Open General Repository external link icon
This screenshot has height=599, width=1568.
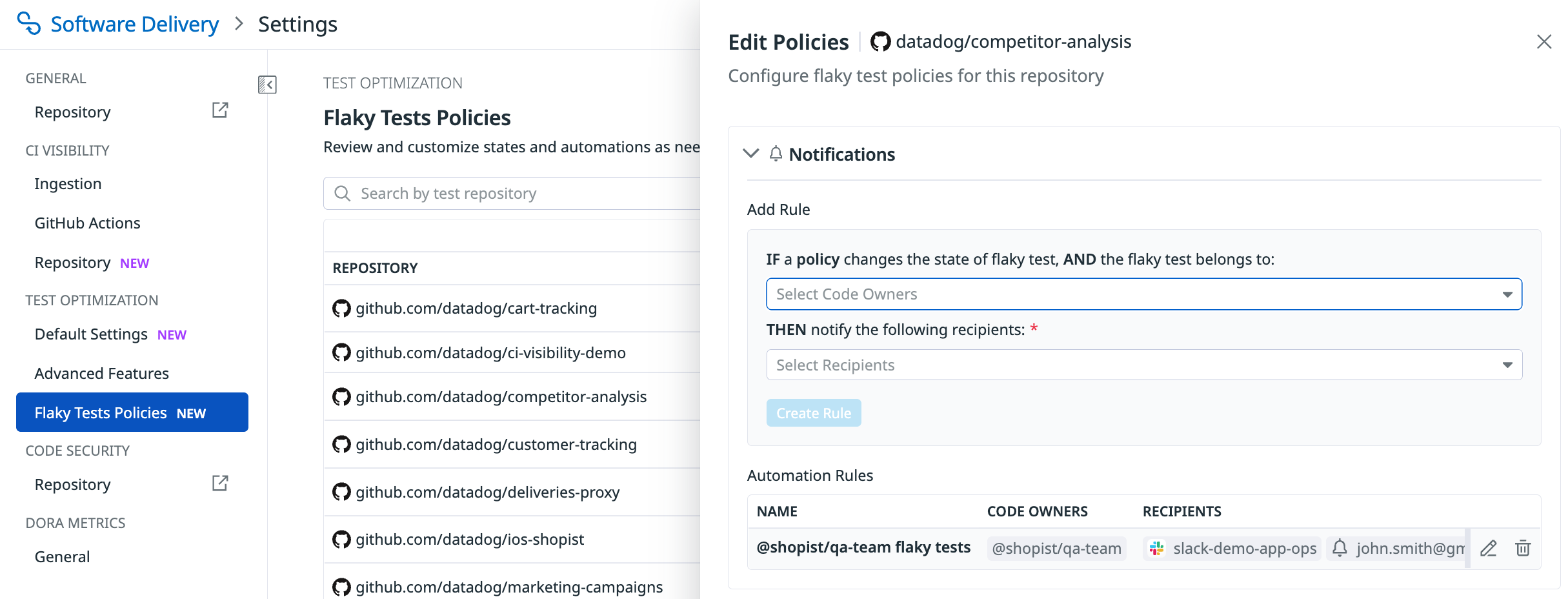point(220,110)
